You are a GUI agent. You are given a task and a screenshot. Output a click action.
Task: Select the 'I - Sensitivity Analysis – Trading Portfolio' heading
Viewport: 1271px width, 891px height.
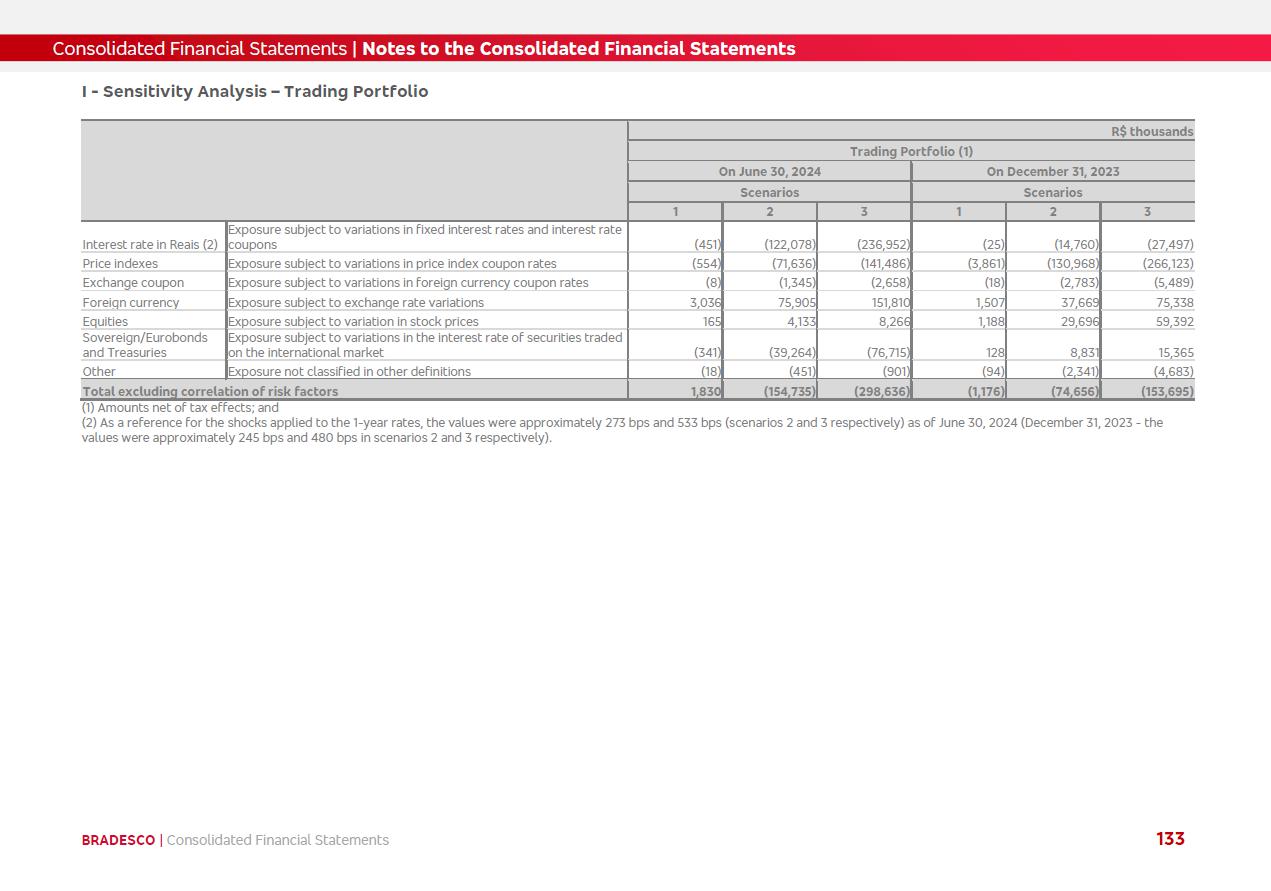click(x=255, y=92)
